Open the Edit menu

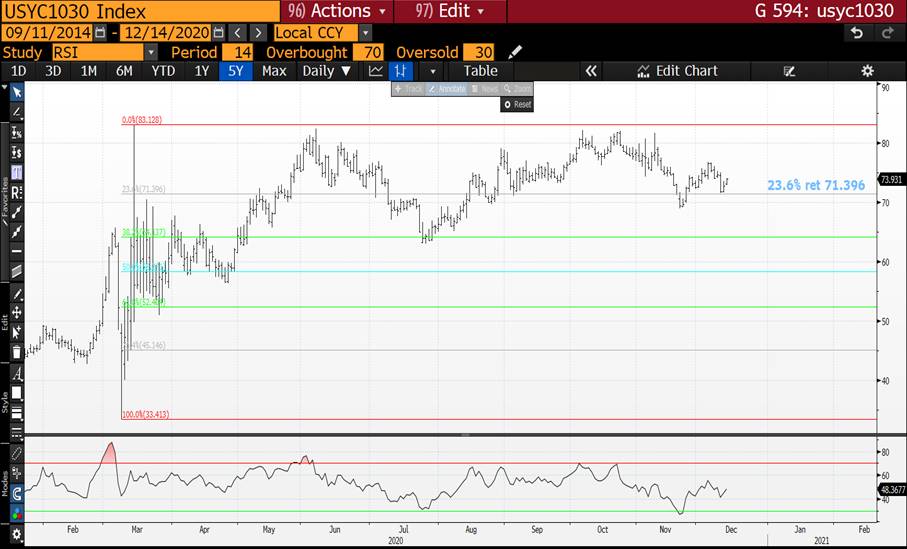click(x=449, y=11)
